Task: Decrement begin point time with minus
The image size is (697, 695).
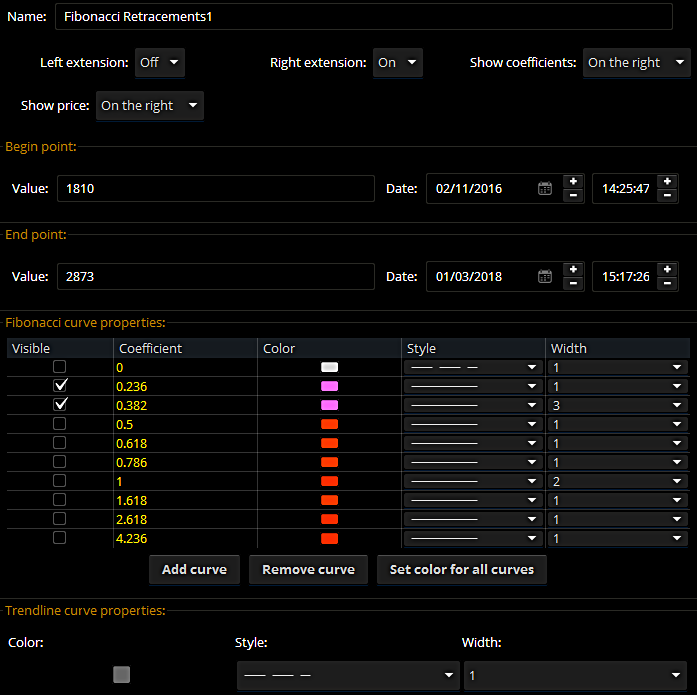Action: pyautogui.click(x=667, y=196)
